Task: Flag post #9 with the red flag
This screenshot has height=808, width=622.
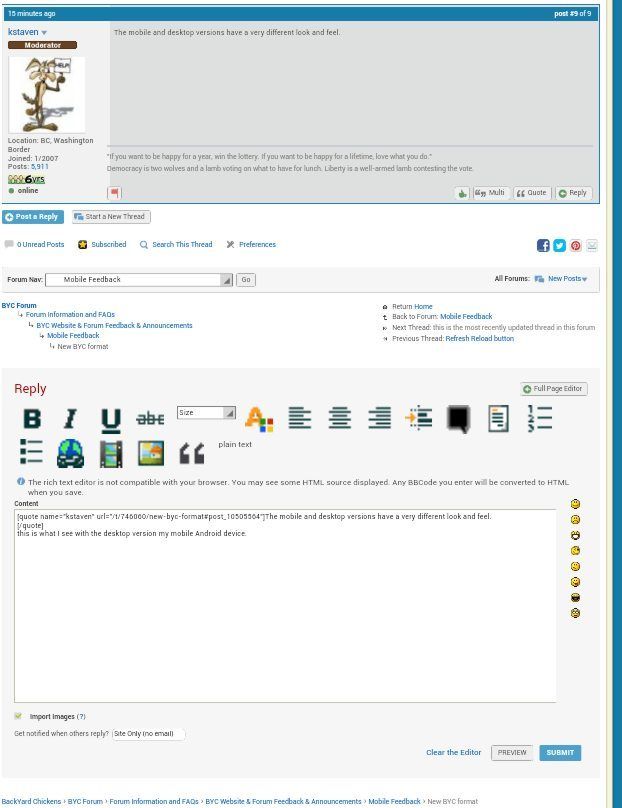Action: coord(114,193)
